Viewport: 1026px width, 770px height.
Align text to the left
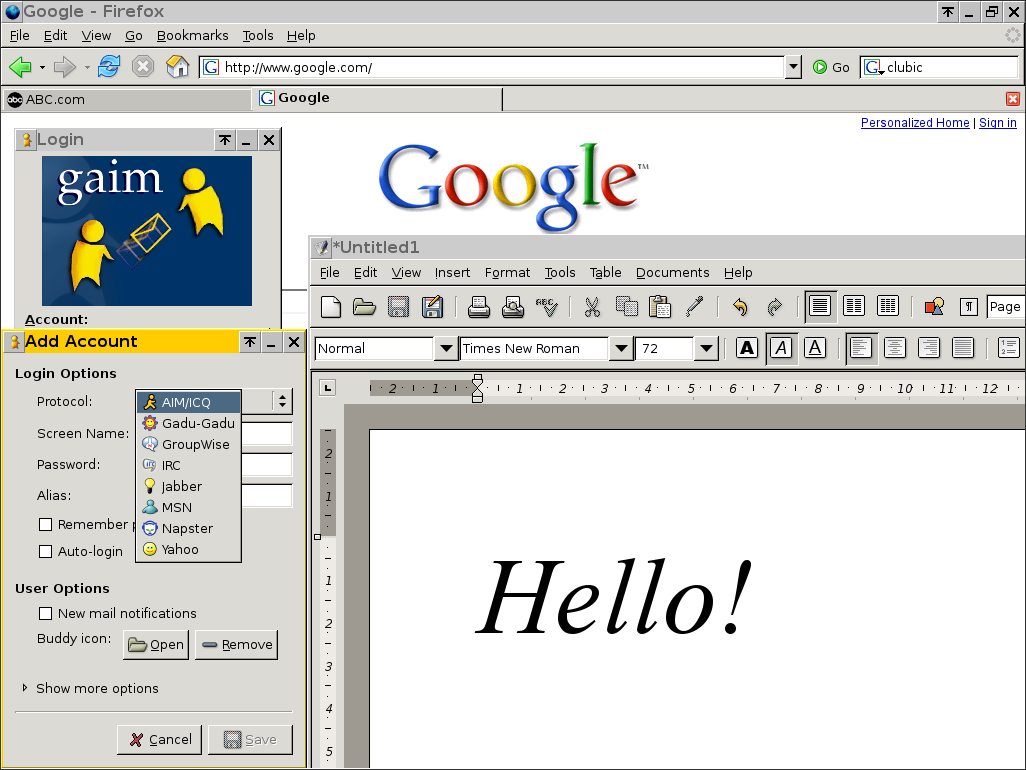point(860,348)
